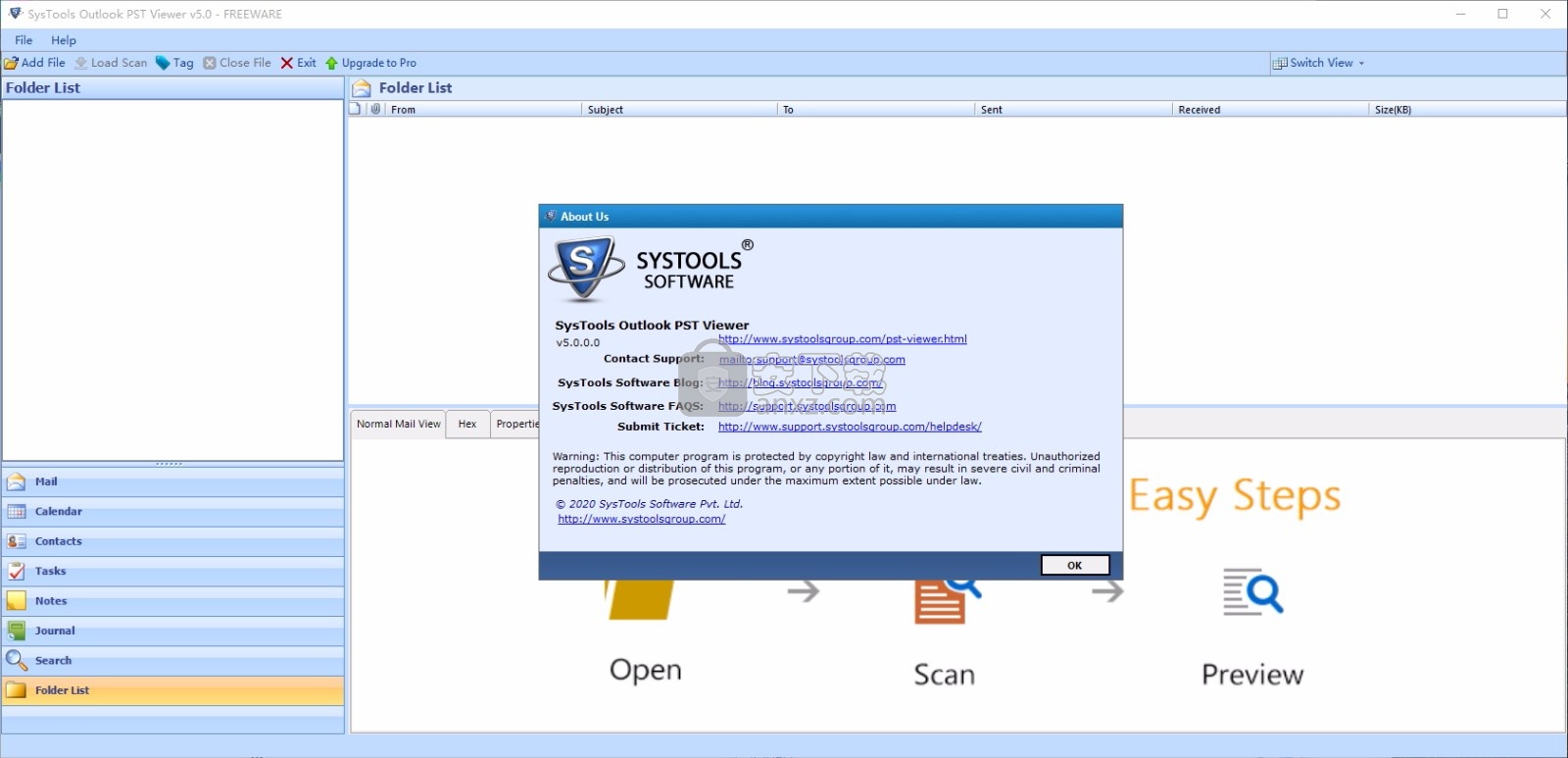Sort by the Sent column header
The width and height of the screenshot is (1568, 758).
[1073, 110]
